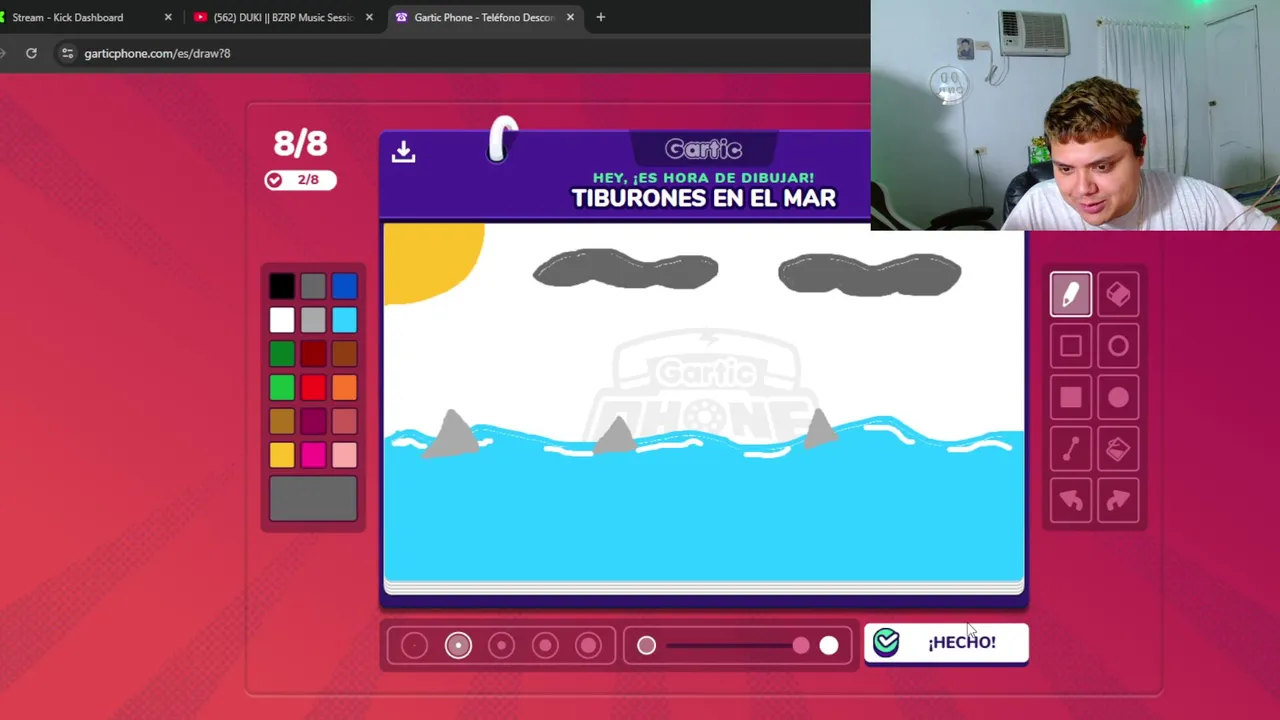Screen dimensions: 1280x720
Task: Pick the orange color swatch
Action: pos(344,388)
